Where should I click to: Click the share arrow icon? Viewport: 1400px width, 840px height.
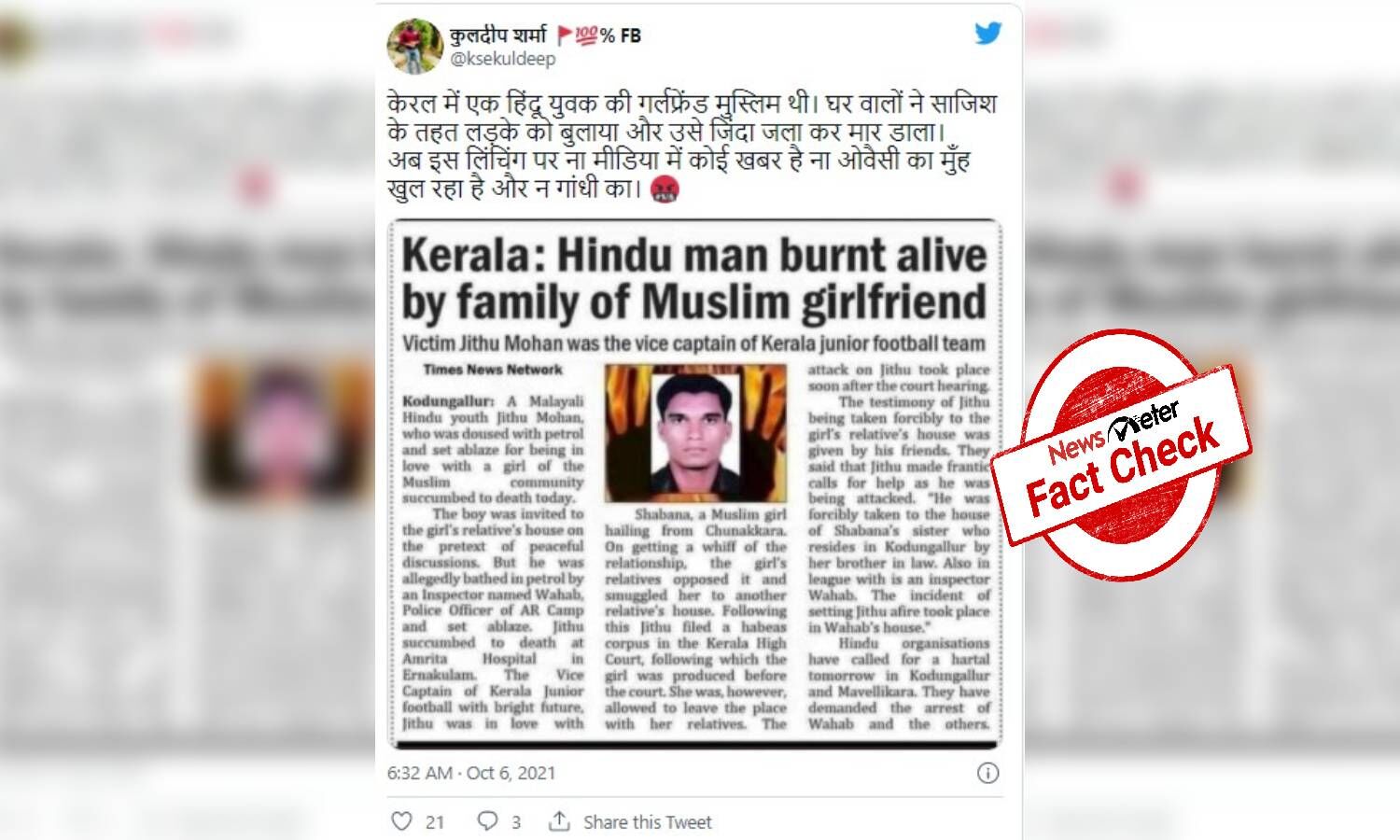[559, 821]
